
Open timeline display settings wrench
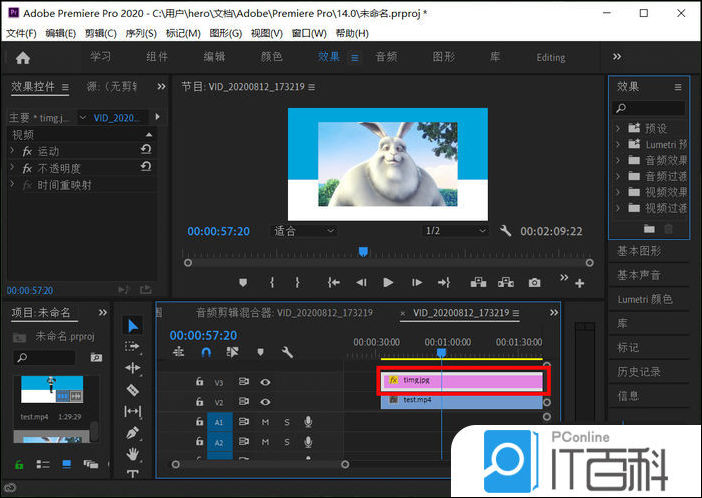(x=287, y=352)
